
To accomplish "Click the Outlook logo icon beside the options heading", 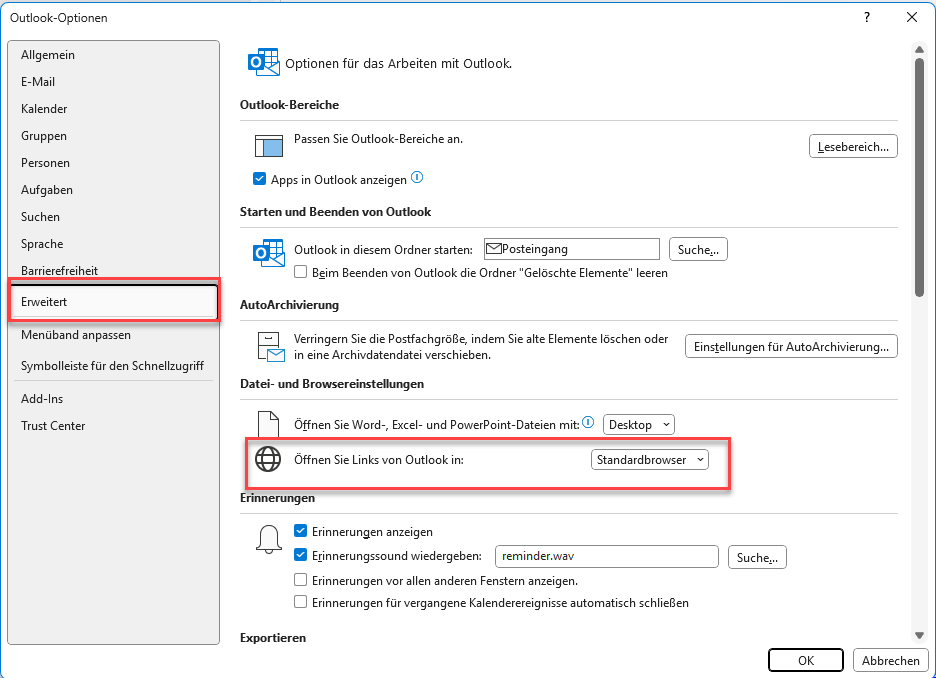I will coord(263,62).
